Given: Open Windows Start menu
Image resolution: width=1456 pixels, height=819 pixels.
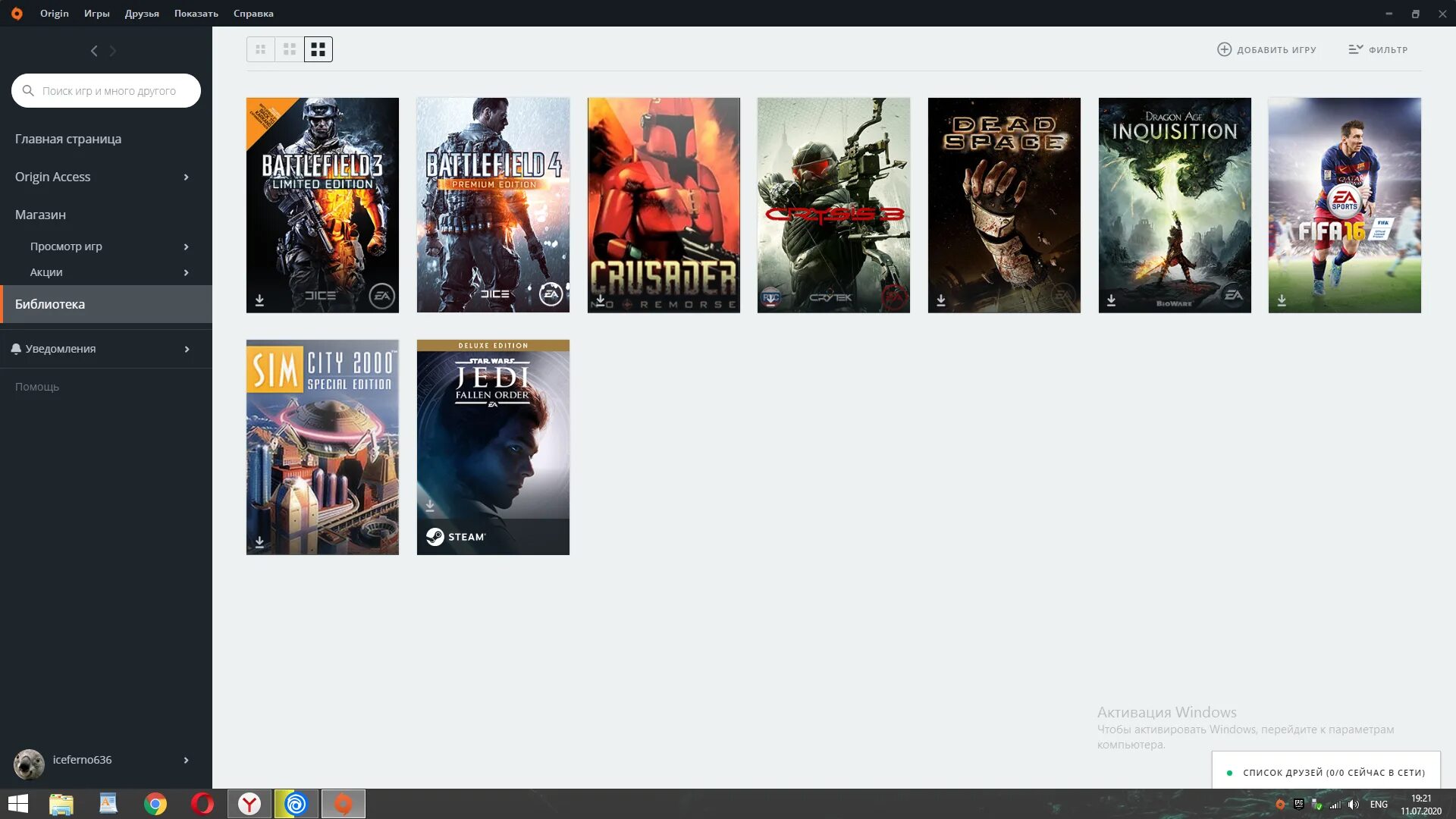Looking at the screenshot, I should 18,804.
